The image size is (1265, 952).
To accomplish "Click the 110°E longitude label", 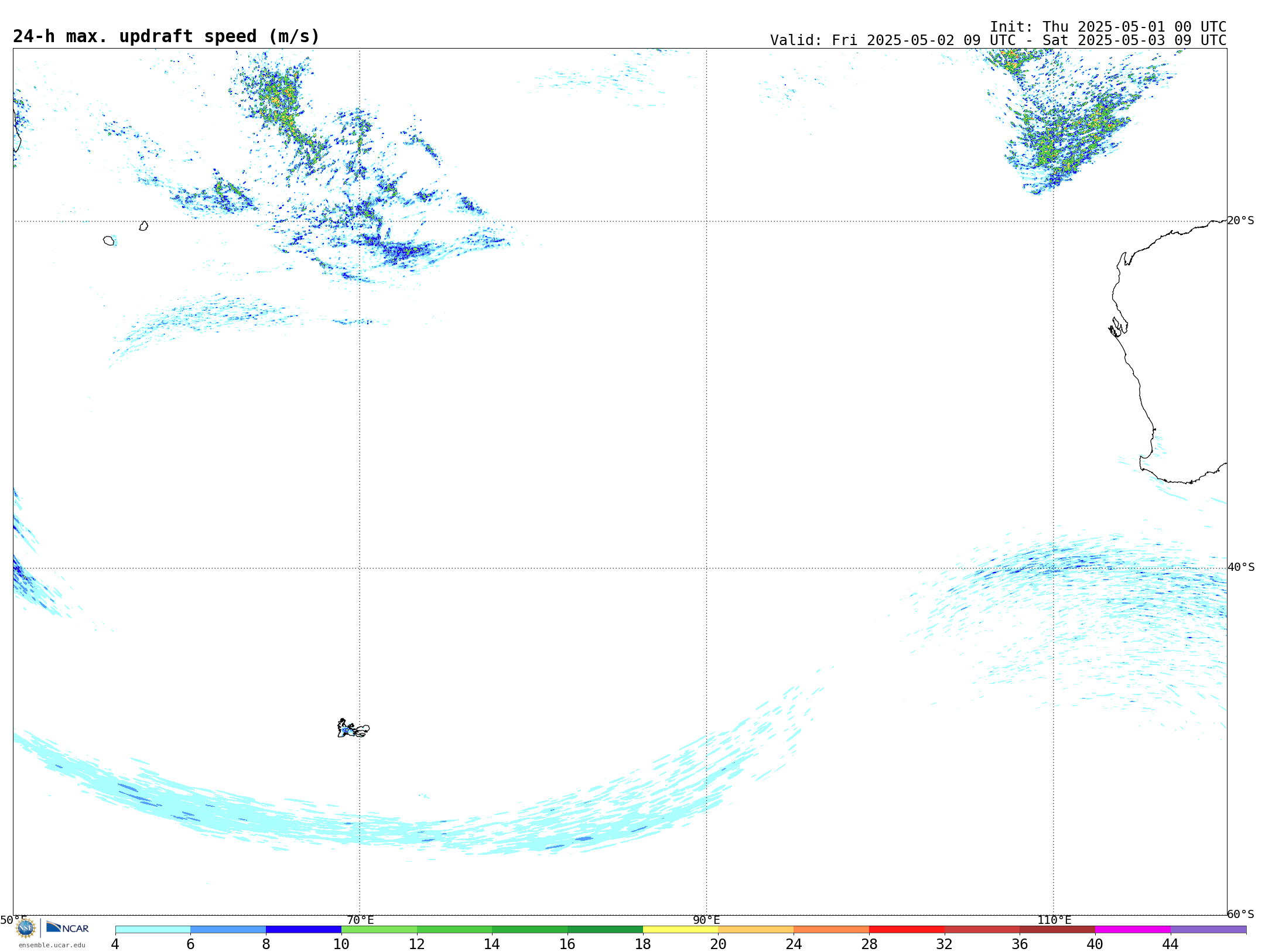I will coord(1054,920).
